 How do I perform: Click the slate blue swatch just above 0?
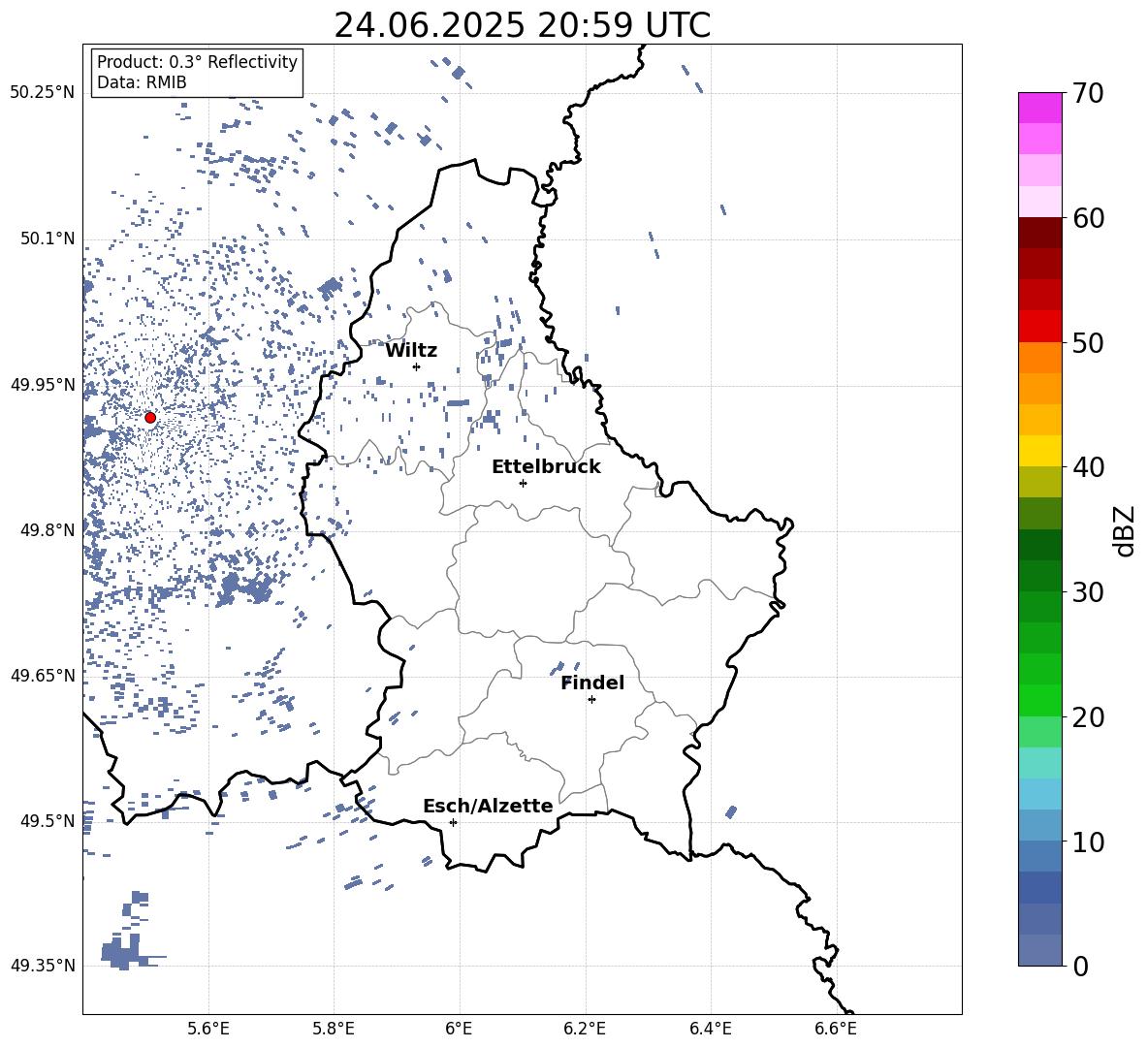(1040, 950)
